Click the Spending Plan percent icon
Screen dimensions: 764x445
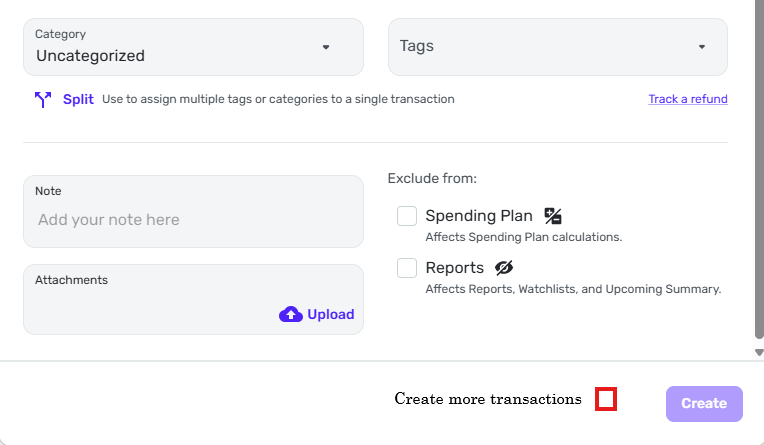[553, 215]
